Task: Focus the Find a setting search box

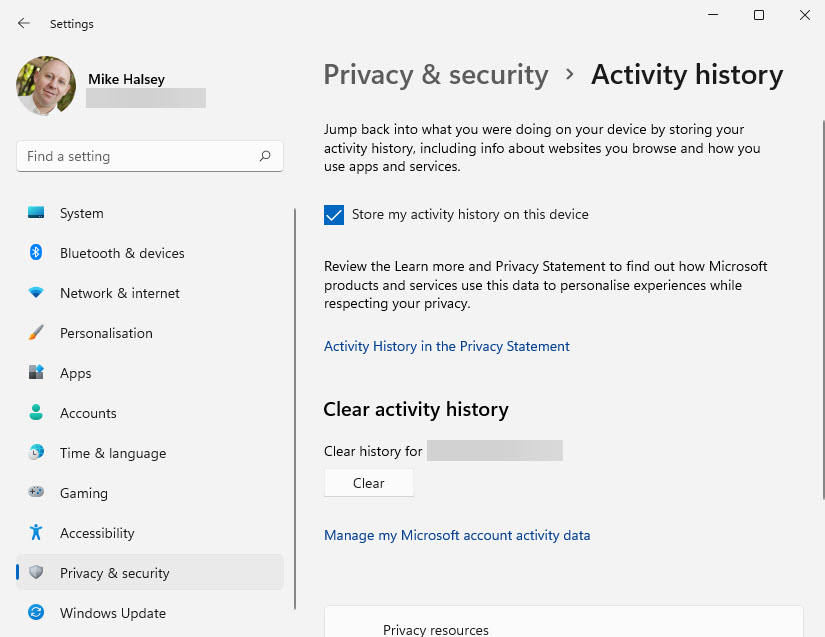Action: [x=138, y=156]
